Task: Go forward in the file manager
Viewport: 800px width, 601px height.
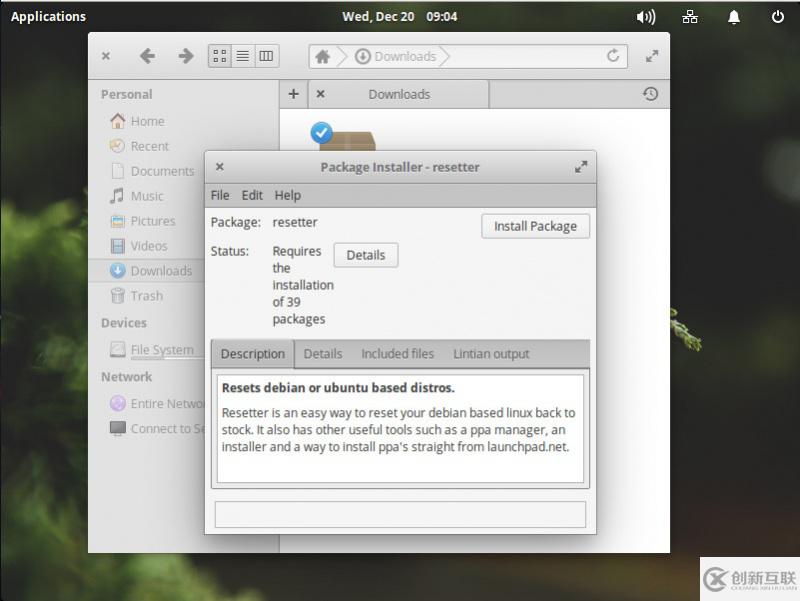Action: pos(186,56)
